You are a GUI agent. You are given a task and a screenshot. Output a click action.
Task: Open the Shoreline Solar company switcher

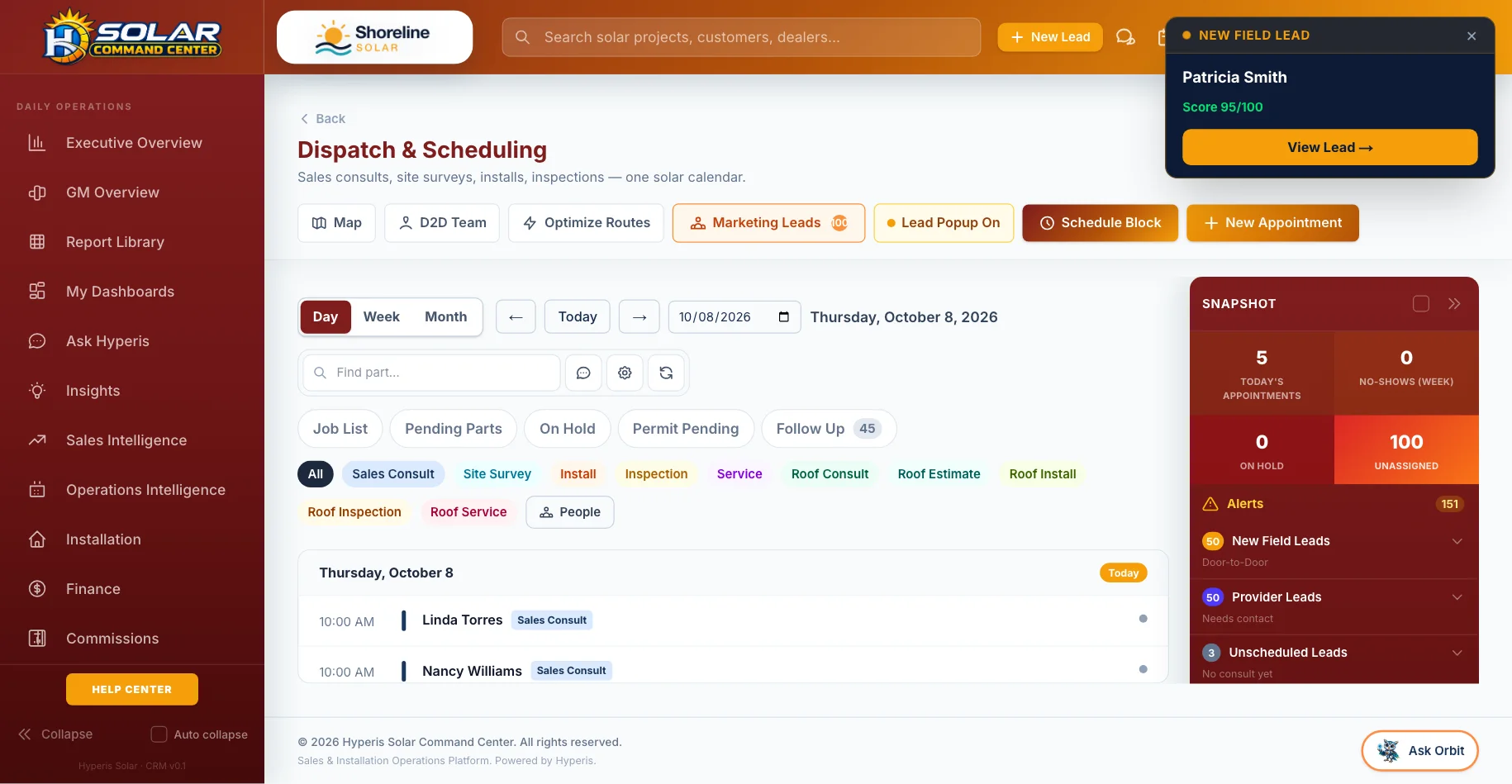click(x=374, y=37)
